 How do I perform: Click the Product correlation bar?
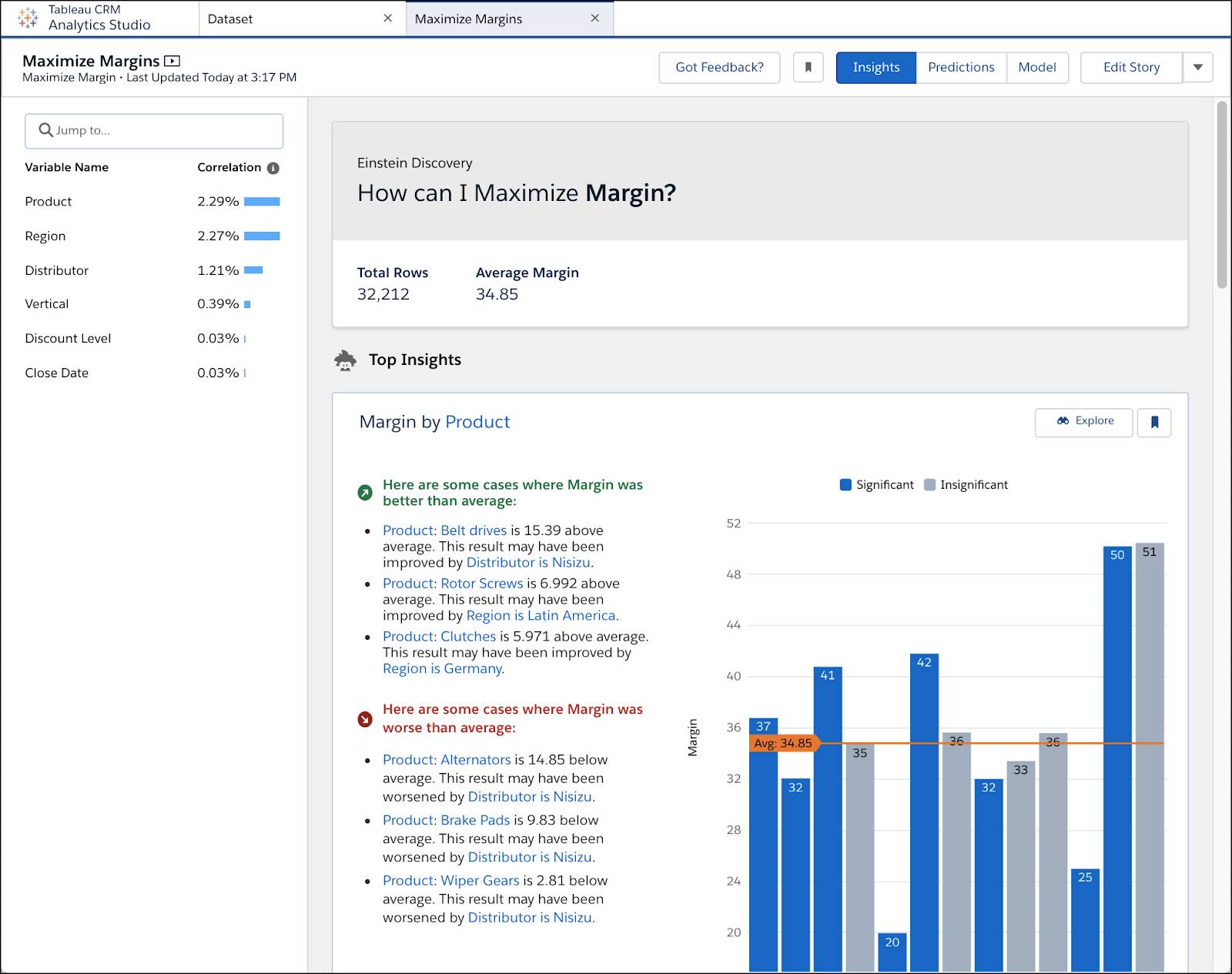click(263, 202)
